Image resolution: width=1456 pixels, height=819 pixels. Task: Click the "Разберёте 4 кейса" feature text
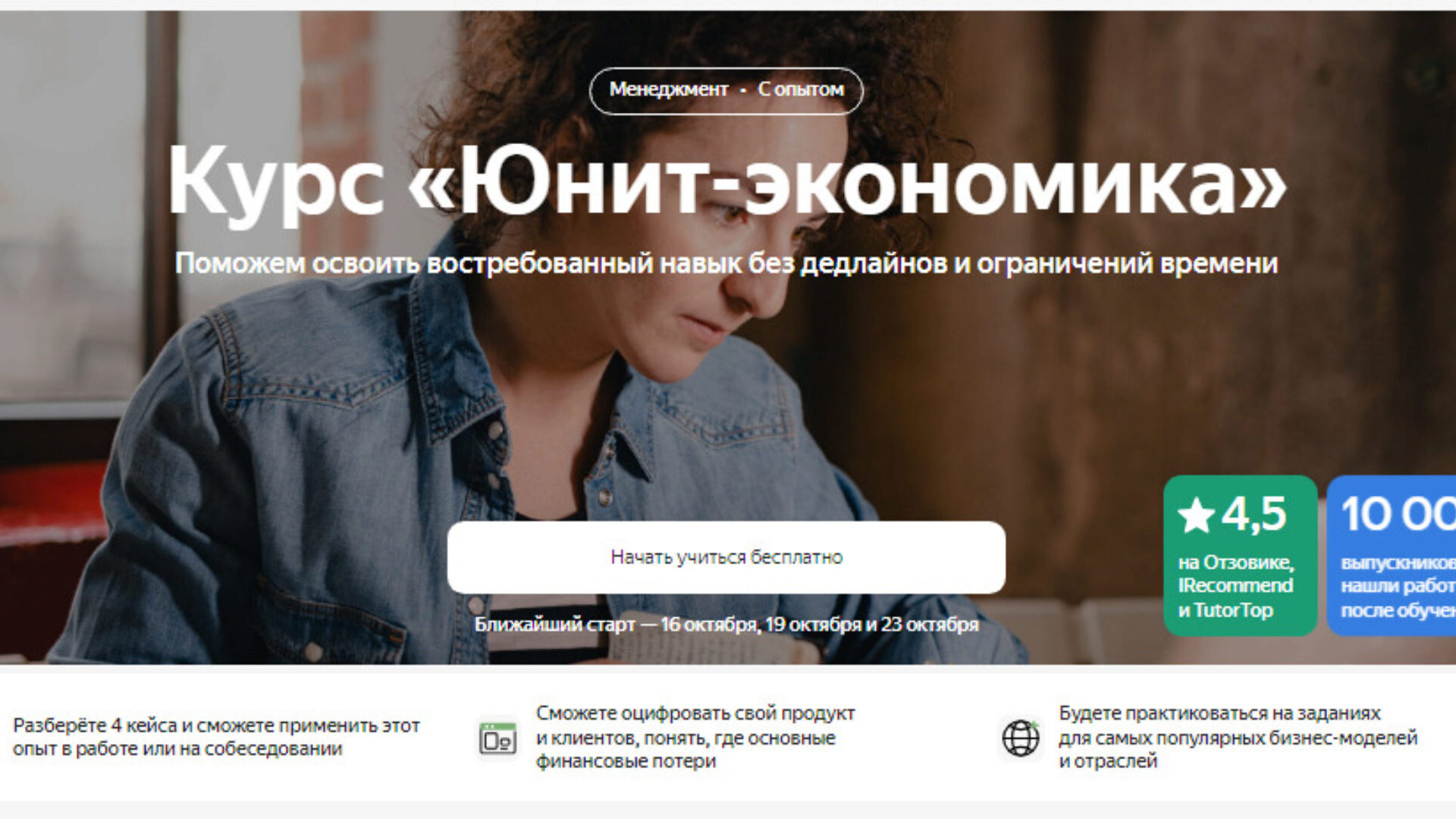(x=216, y=737)
